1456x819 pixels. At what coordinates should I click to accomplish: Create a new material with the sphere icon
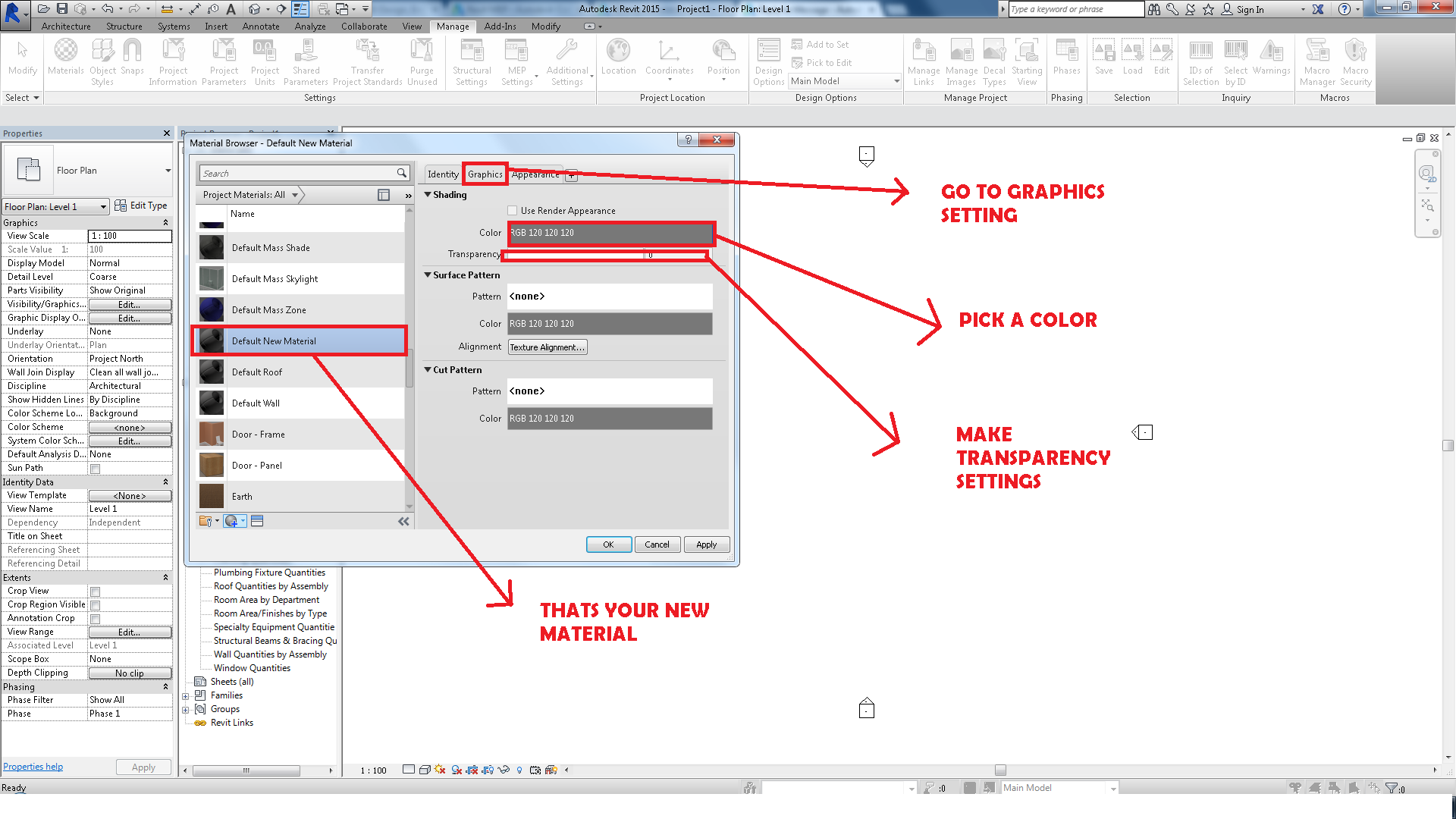231,521
